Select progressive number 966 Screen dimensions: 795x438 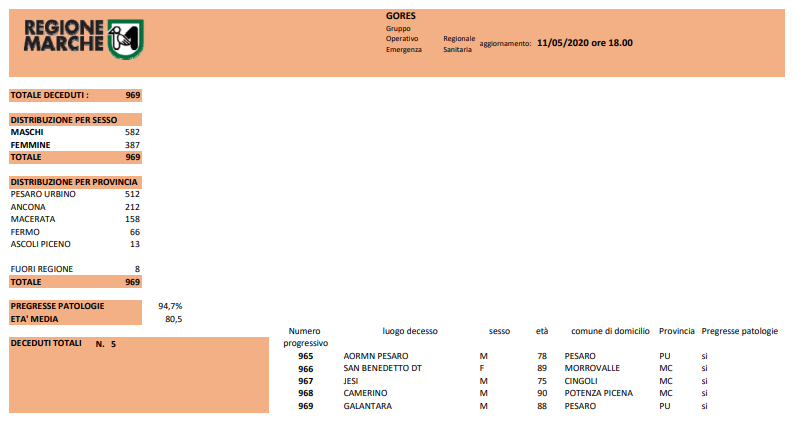click(306, 369)
